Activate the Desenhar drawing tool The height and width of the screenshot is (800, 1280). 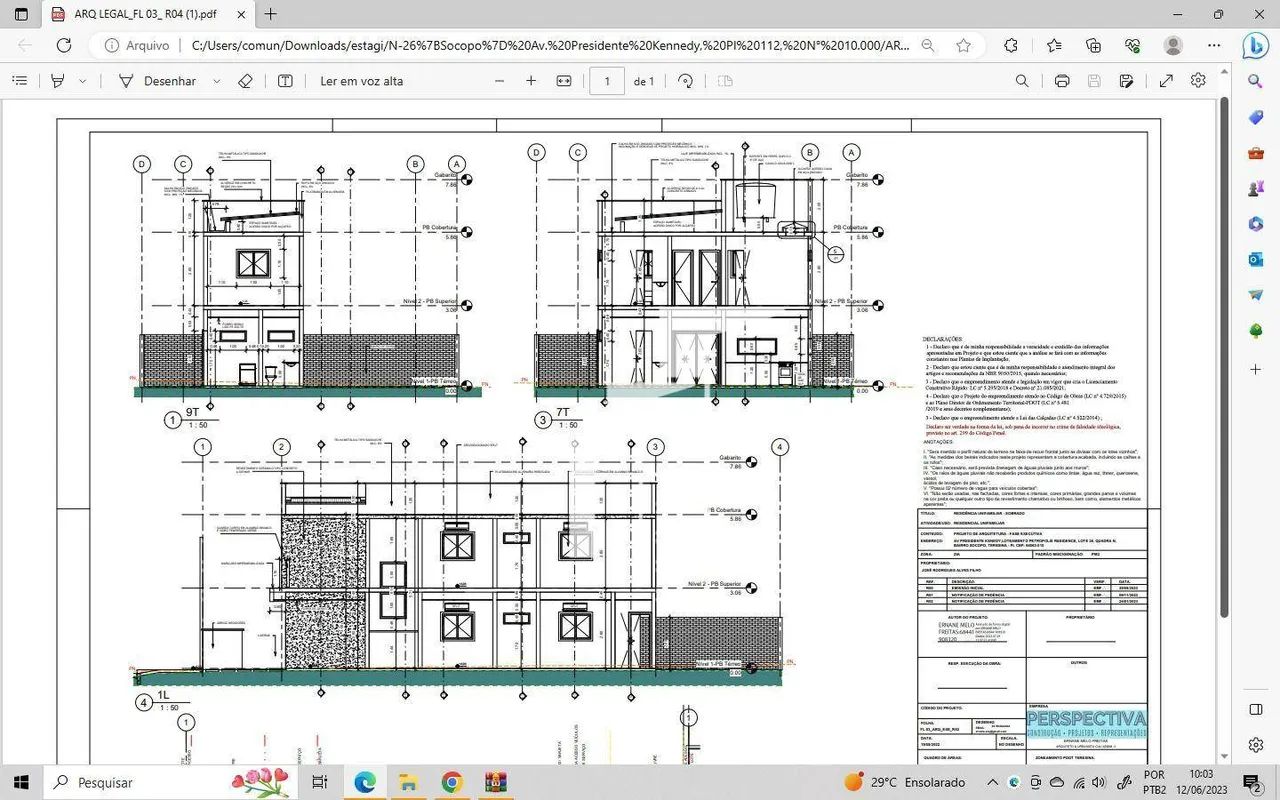[158, 81]
